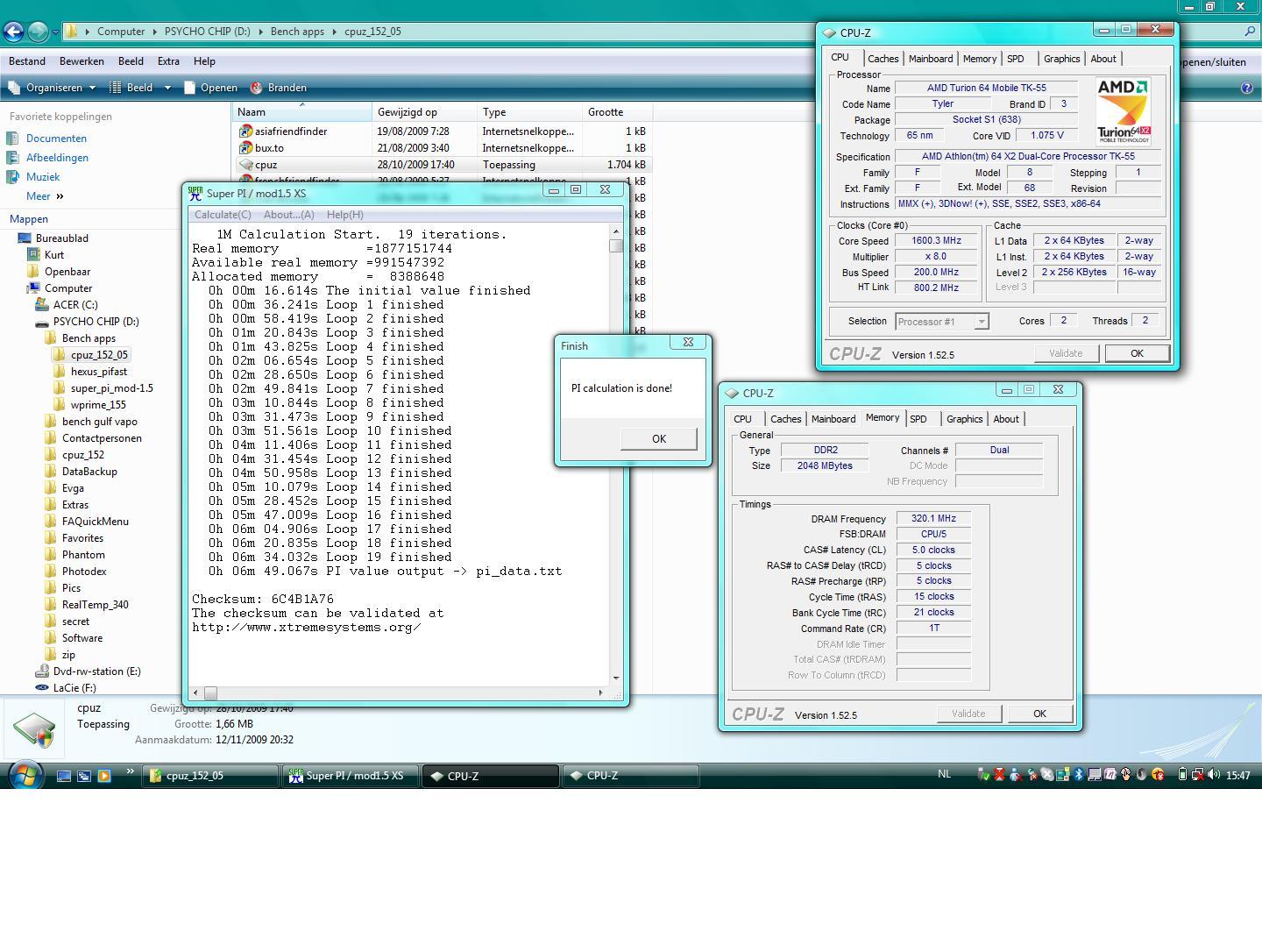
Task: Click OK in the top CPU-Z window
Action: (1137, 353)
